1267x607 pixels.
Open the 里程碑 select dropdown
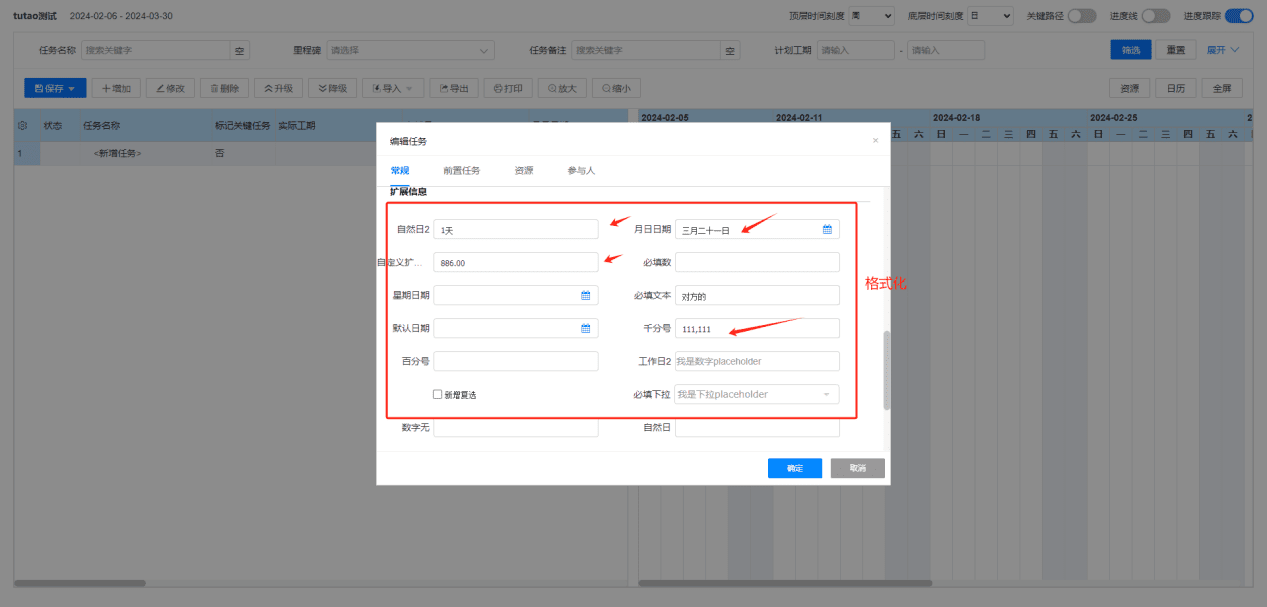click(x=411, y=50)
